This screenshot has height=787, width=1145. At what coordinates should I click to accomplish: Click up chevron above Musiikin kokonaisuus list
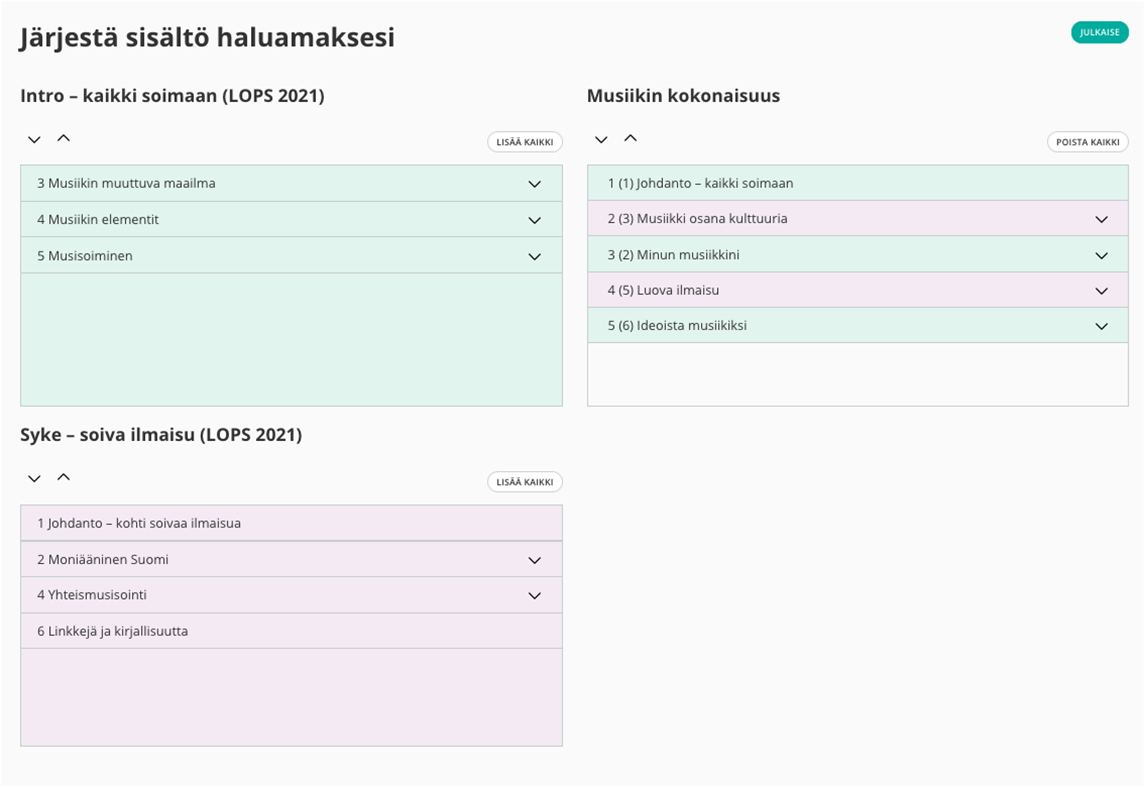click(x=630, y=138)
